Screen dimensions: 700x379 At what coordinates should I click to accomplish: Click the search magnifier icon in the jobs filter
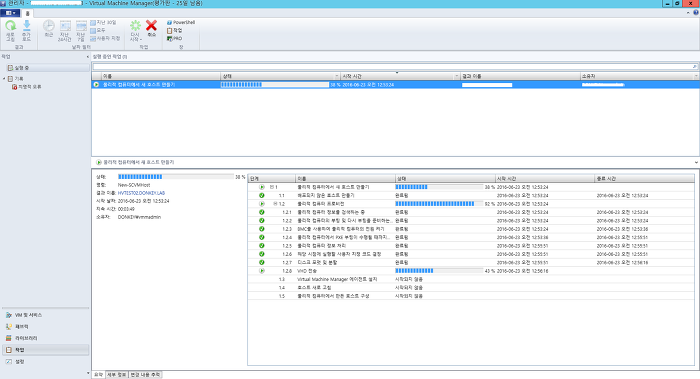(695, 67)
